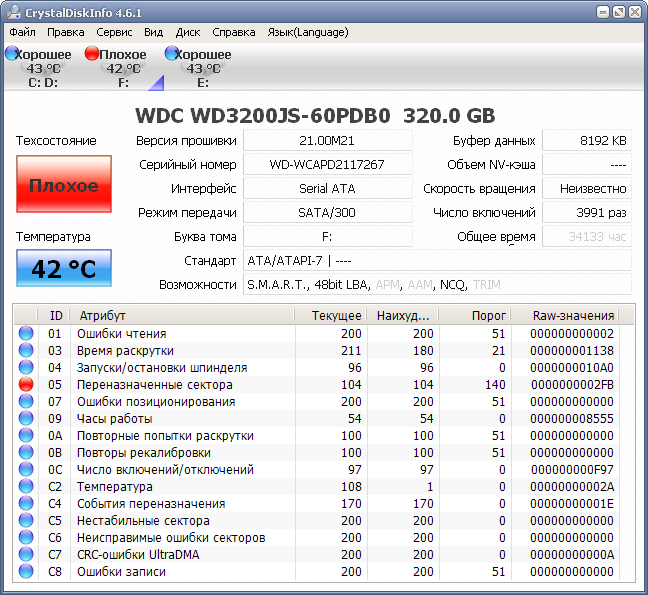This screenshot has width=648, height=595.
Task: Click status icon for C7 CRC-ошибки UltraDMA
Action: [x=26, y=554]
